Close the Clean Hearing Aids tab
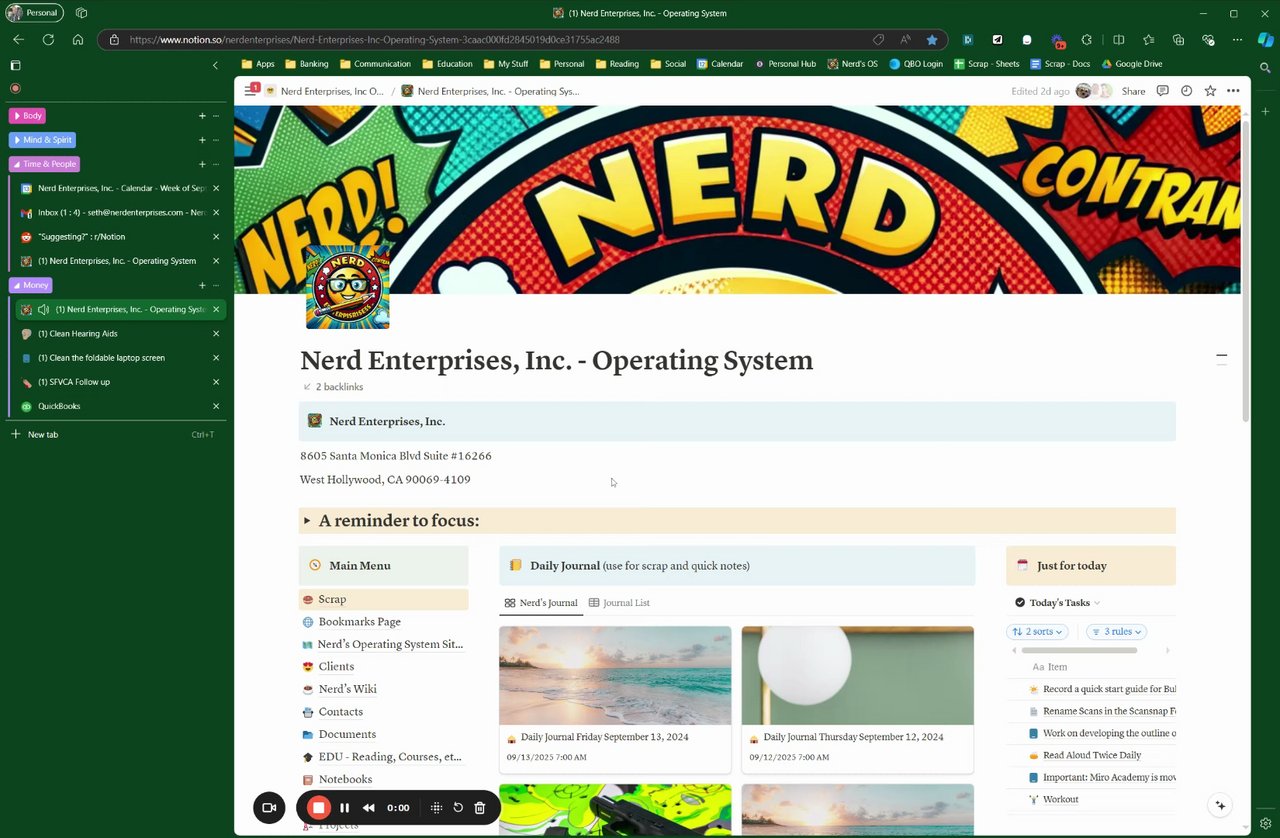The height and width of the screenshot is (838, 1280). pyautogui.click(x=216, y=334)
